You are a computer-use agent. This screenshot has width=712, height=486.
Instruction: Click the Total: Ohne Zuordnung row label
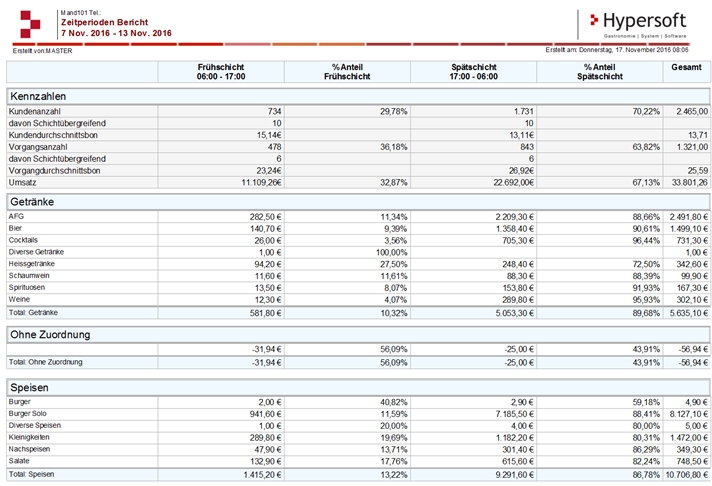point(45,362)
